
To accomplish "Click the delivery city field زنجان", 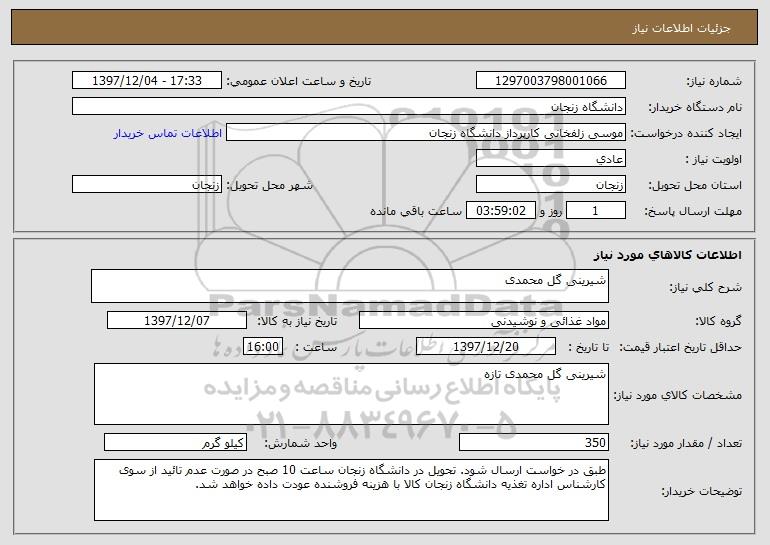I will 147,185.
